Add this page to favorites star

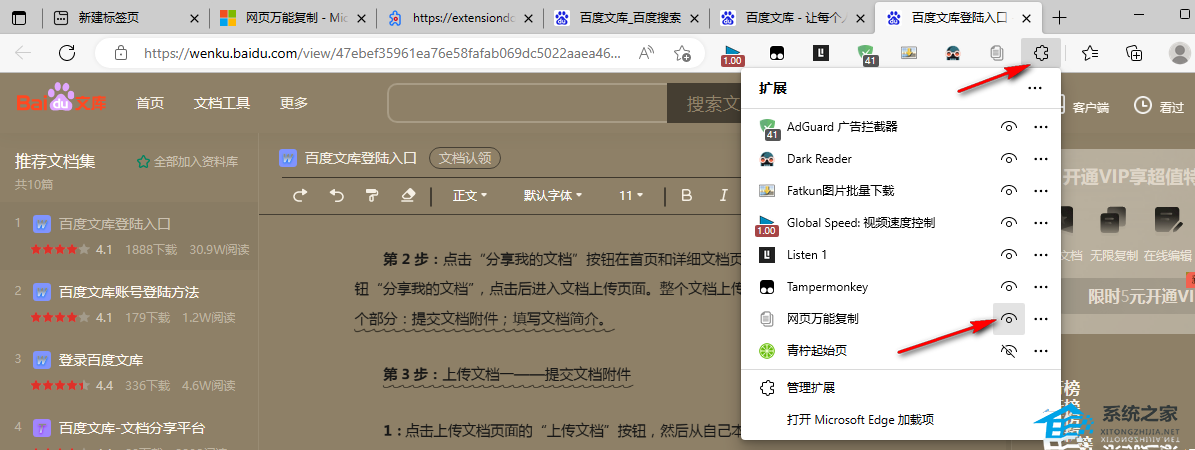(682, 53)
